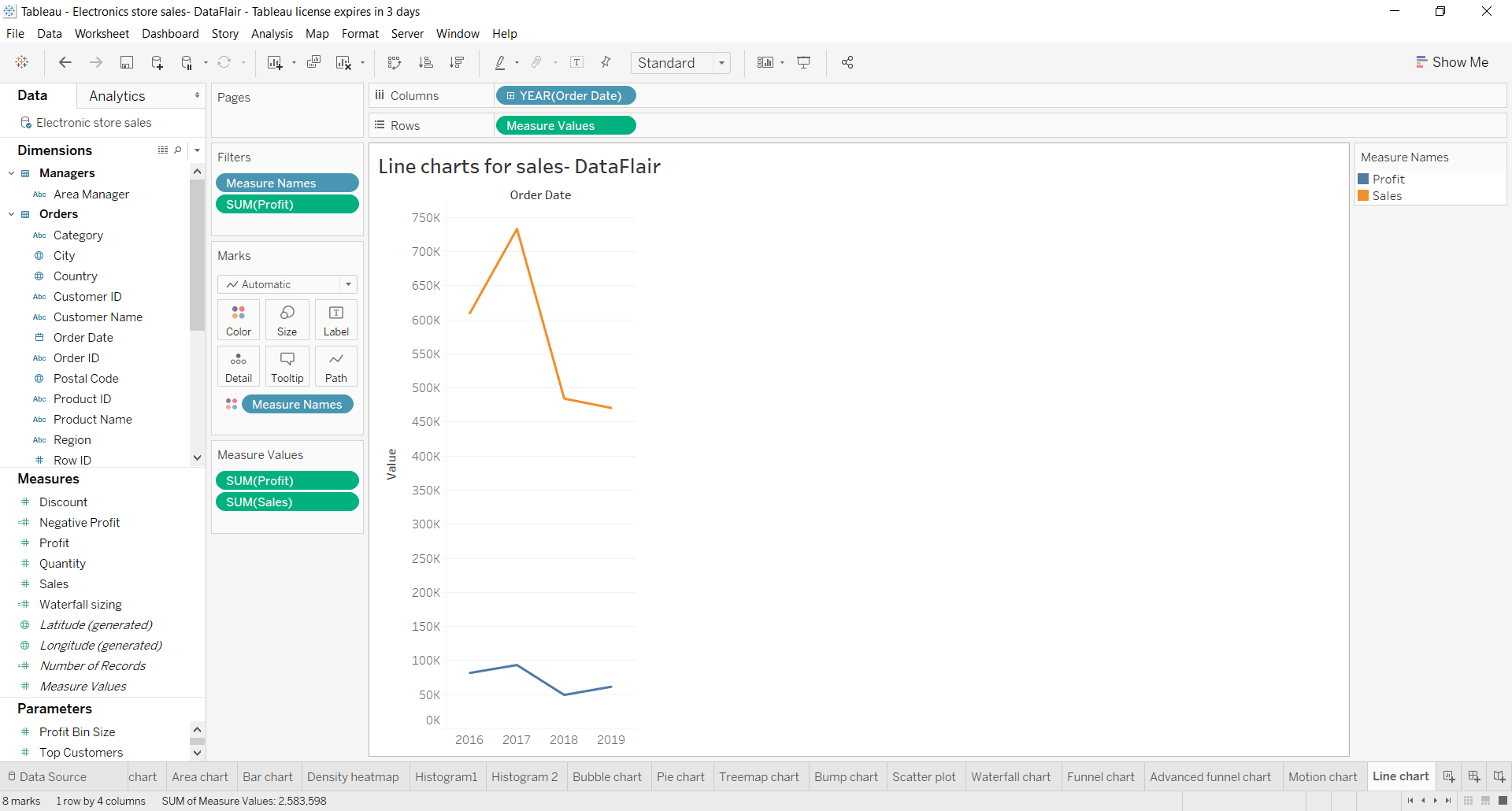Select the Profit Bin Size parameter
The height and width of the screenshot is (811, 1512).
[x=77, y=732]
